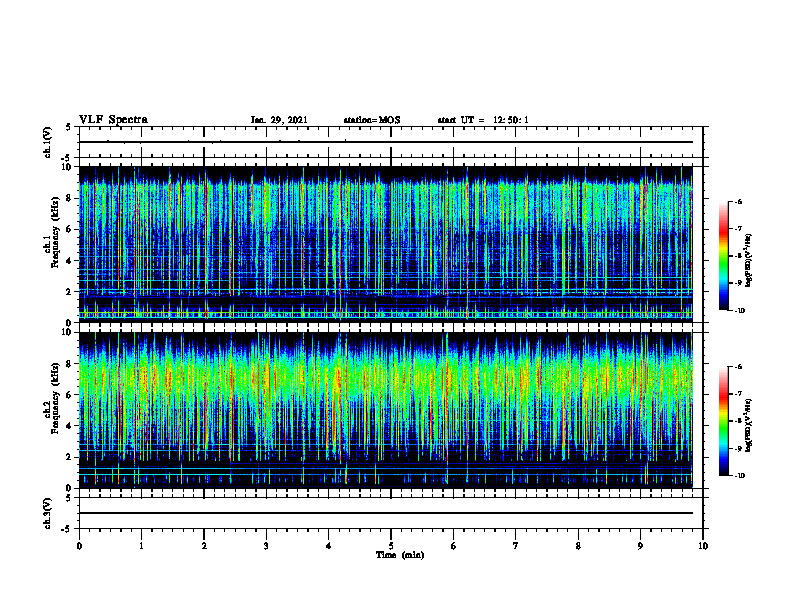Click time axis tick label "0"
Screen dimensions: 792x612
[x=79, y=546]
